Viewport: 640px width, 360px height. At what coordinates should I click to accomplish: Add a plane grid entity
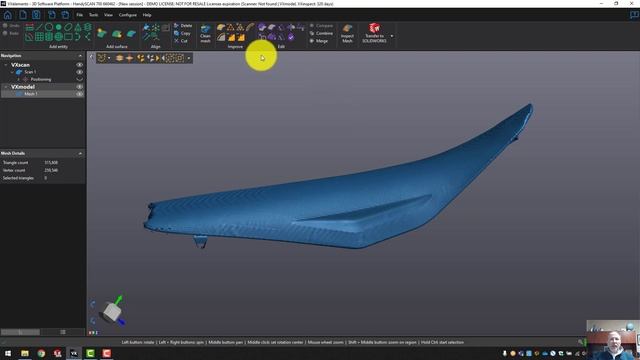click(39, 37)
